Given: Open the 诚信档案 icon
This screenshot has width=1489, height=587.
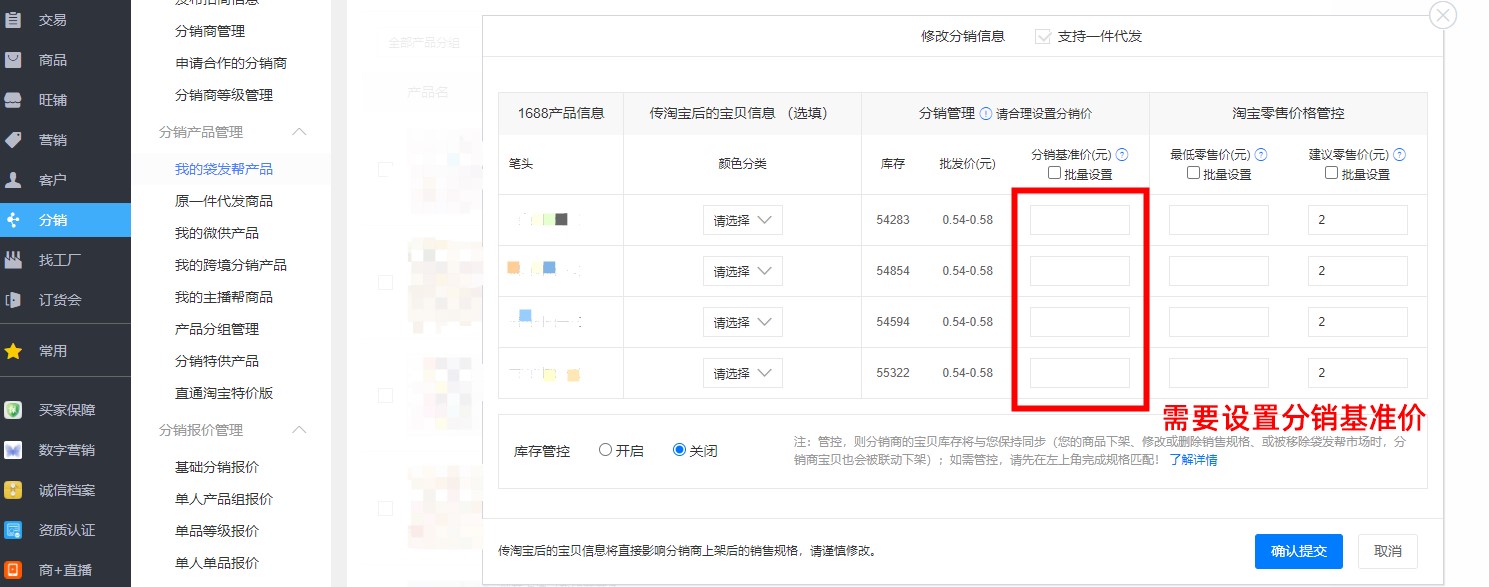Looking at the screenshot, I should [x=13, y=490].
